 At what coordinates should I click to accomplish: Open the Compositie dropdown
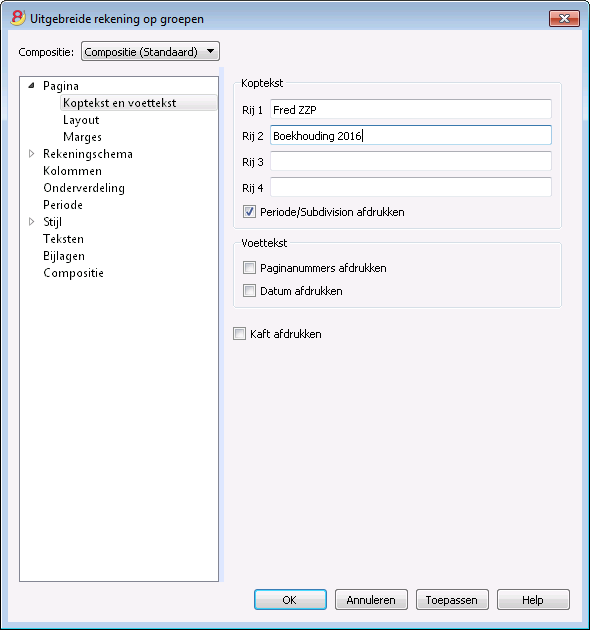(x=150, y=51)
